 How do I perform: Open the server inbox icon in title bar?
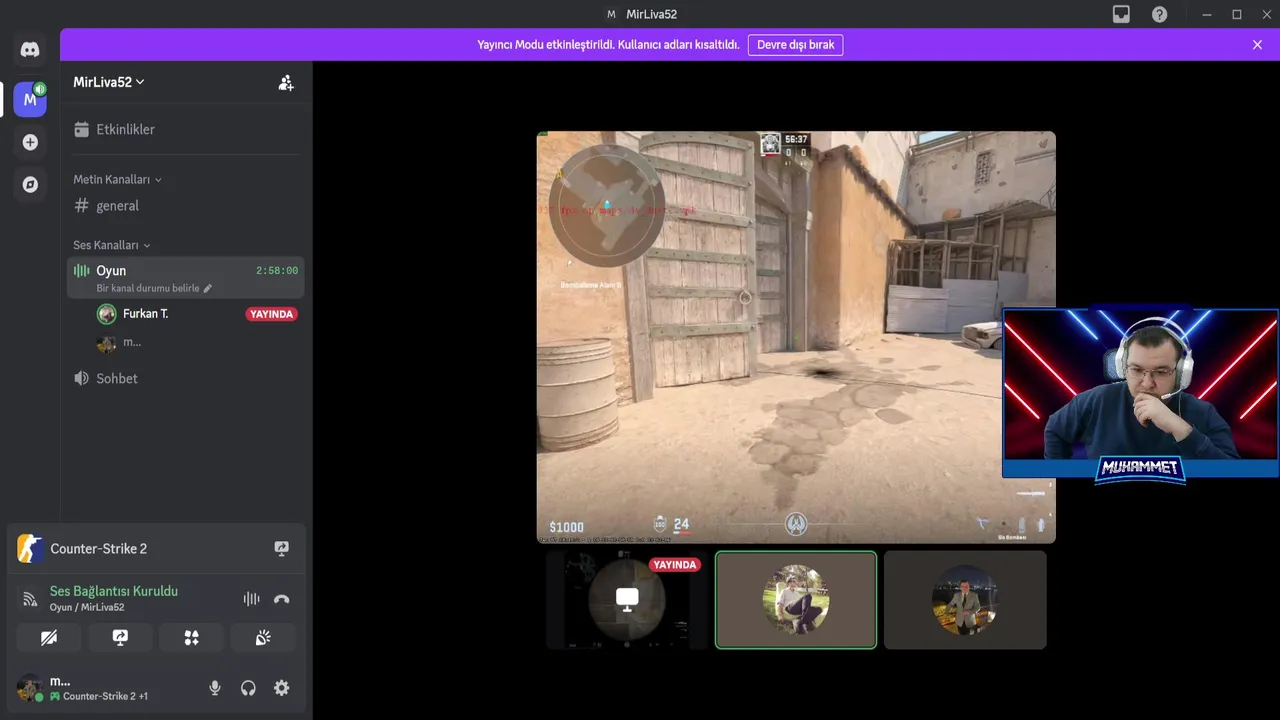click(x=1122, y=14)
